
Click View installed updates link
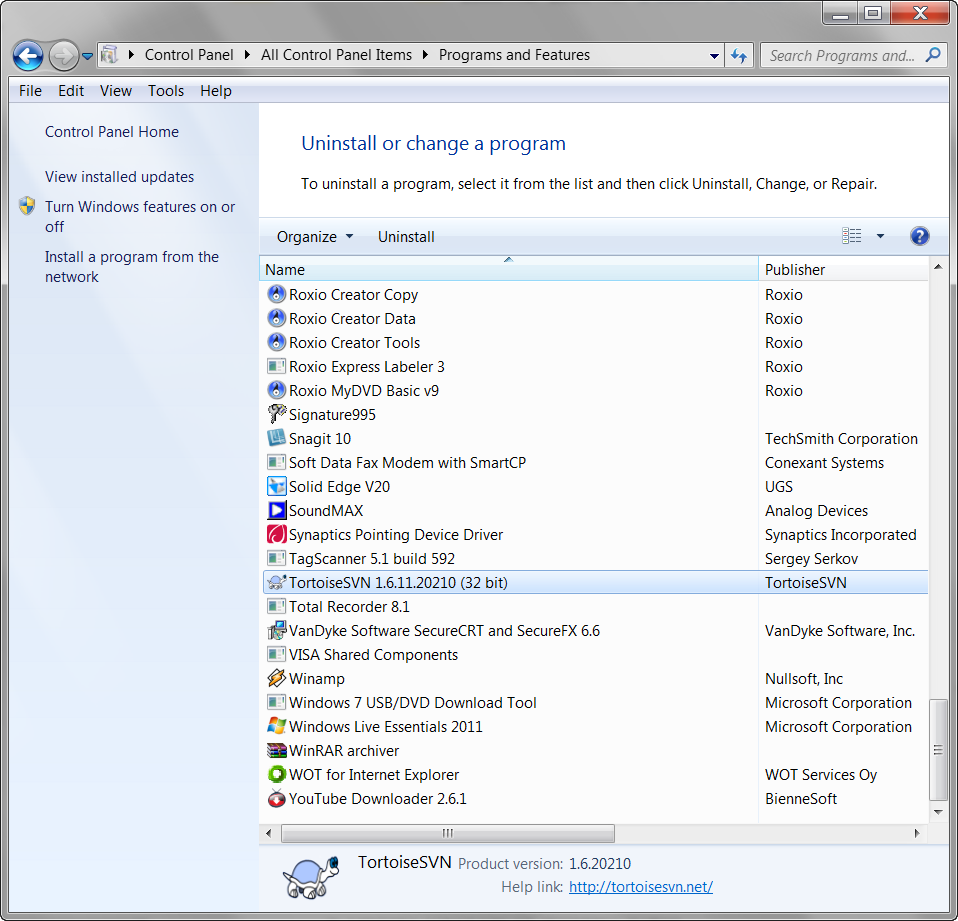pyautogui.click(x=120, y=177)
